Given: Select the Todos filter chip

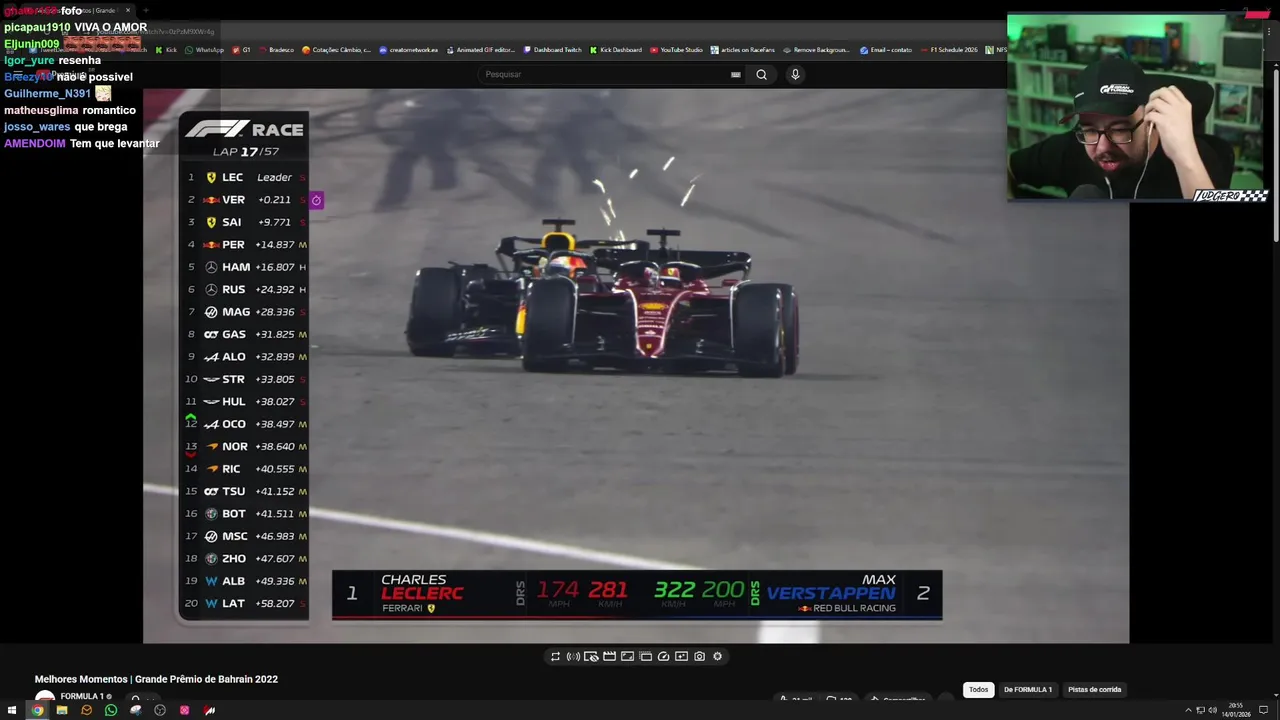Looking at the screenshot, I should [978, 689].
